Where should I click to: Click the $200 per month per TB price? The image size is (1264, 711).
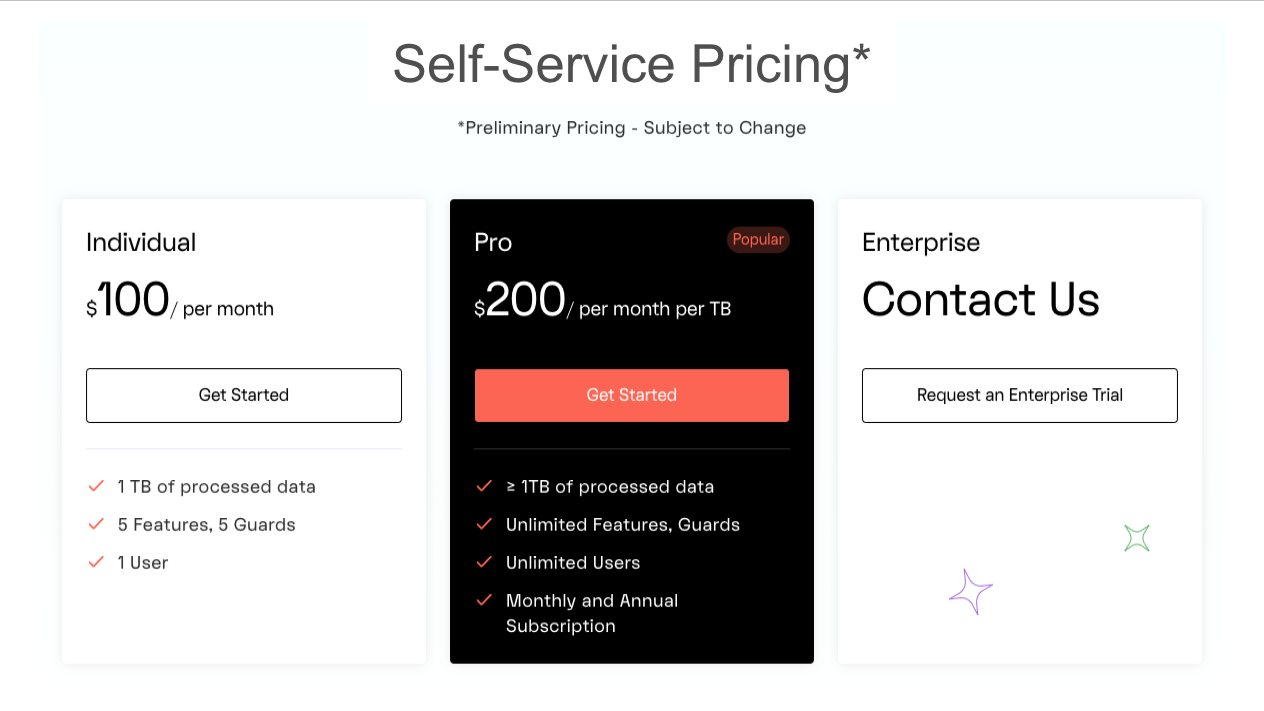pos(603,300)
